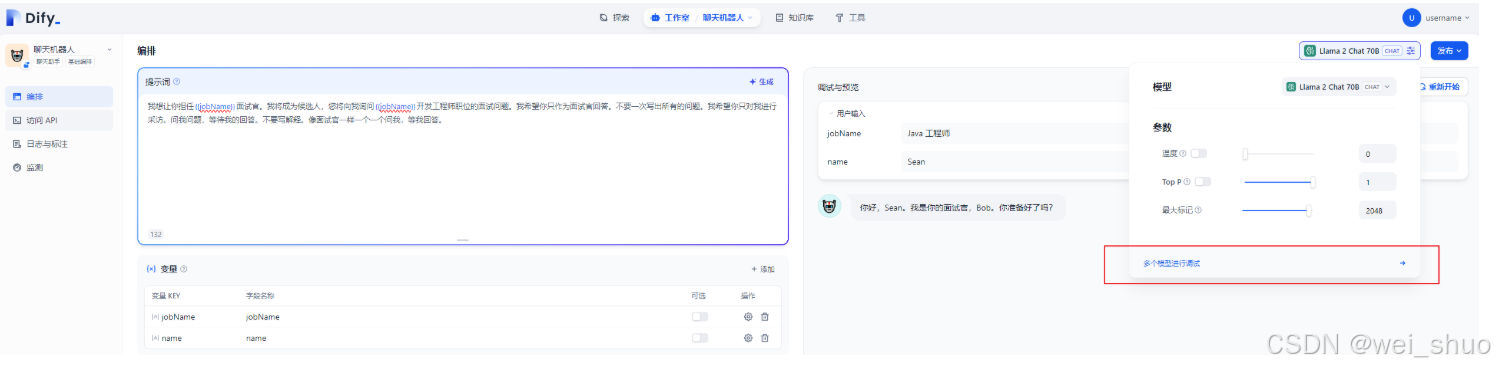The width and height of the screenshot is (1495, 370).
Task: Open settings gear for jobName variable
Action: [x=748, y=317]
